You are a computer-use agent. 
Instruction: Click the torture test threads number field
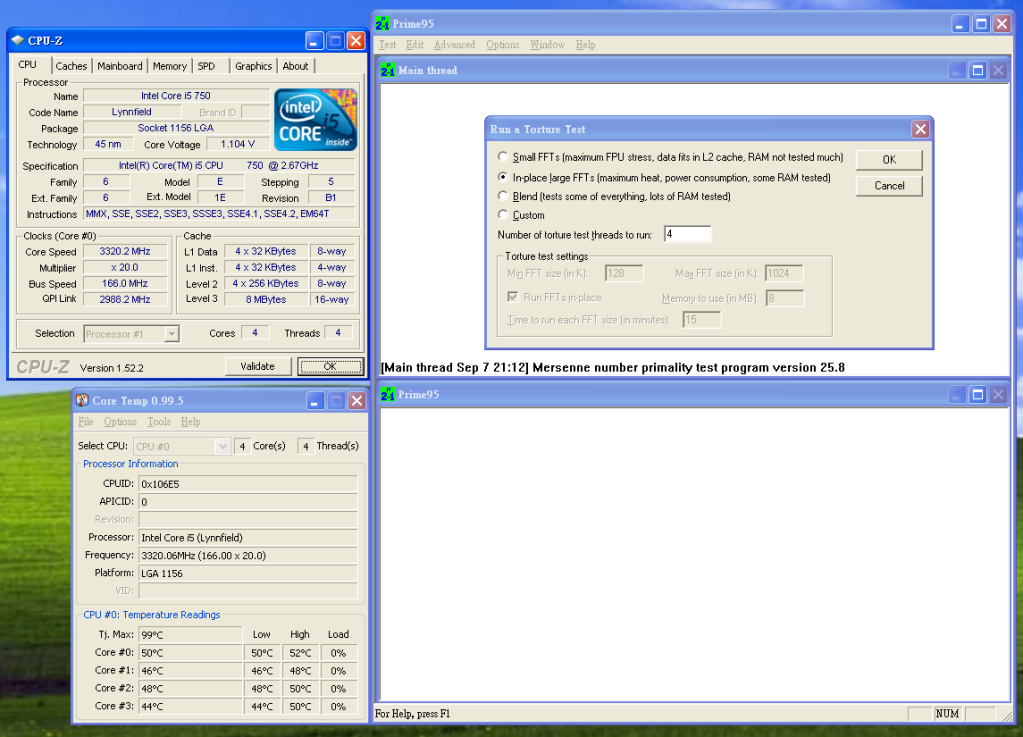point(688,234)
